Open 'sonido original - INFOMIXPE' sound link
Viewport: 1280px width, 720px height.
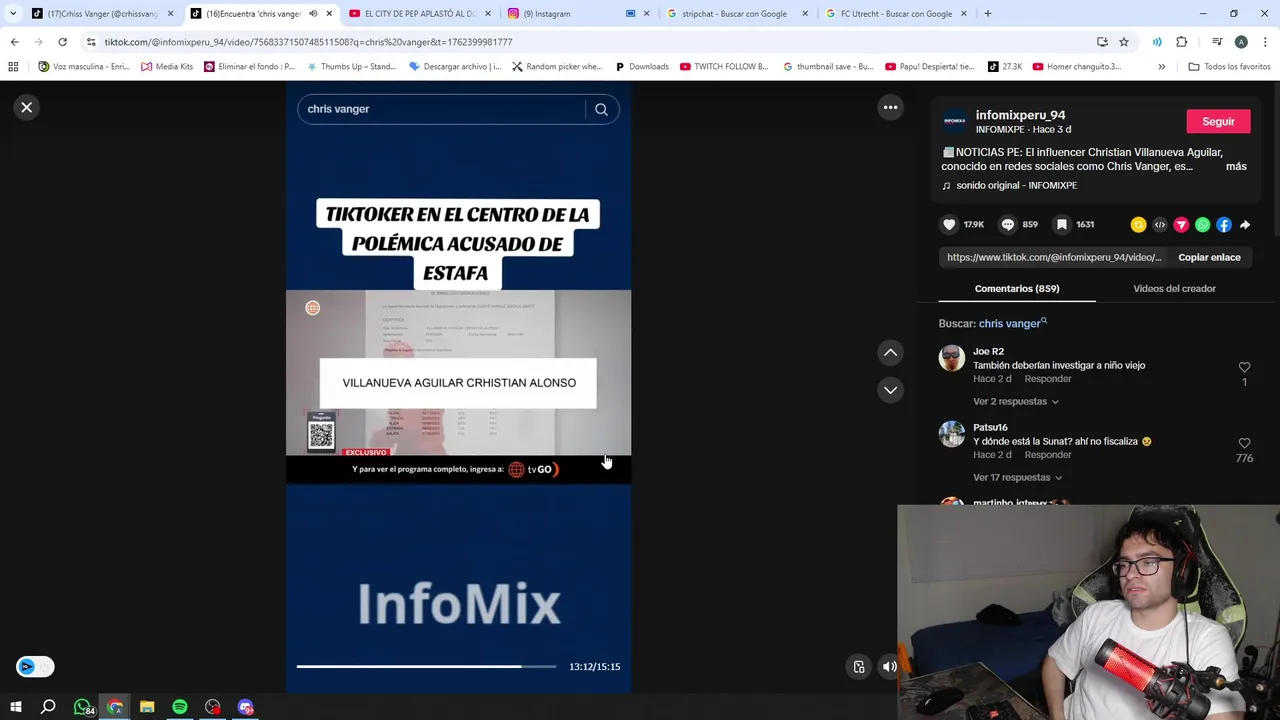click(x=1016, y=185)
